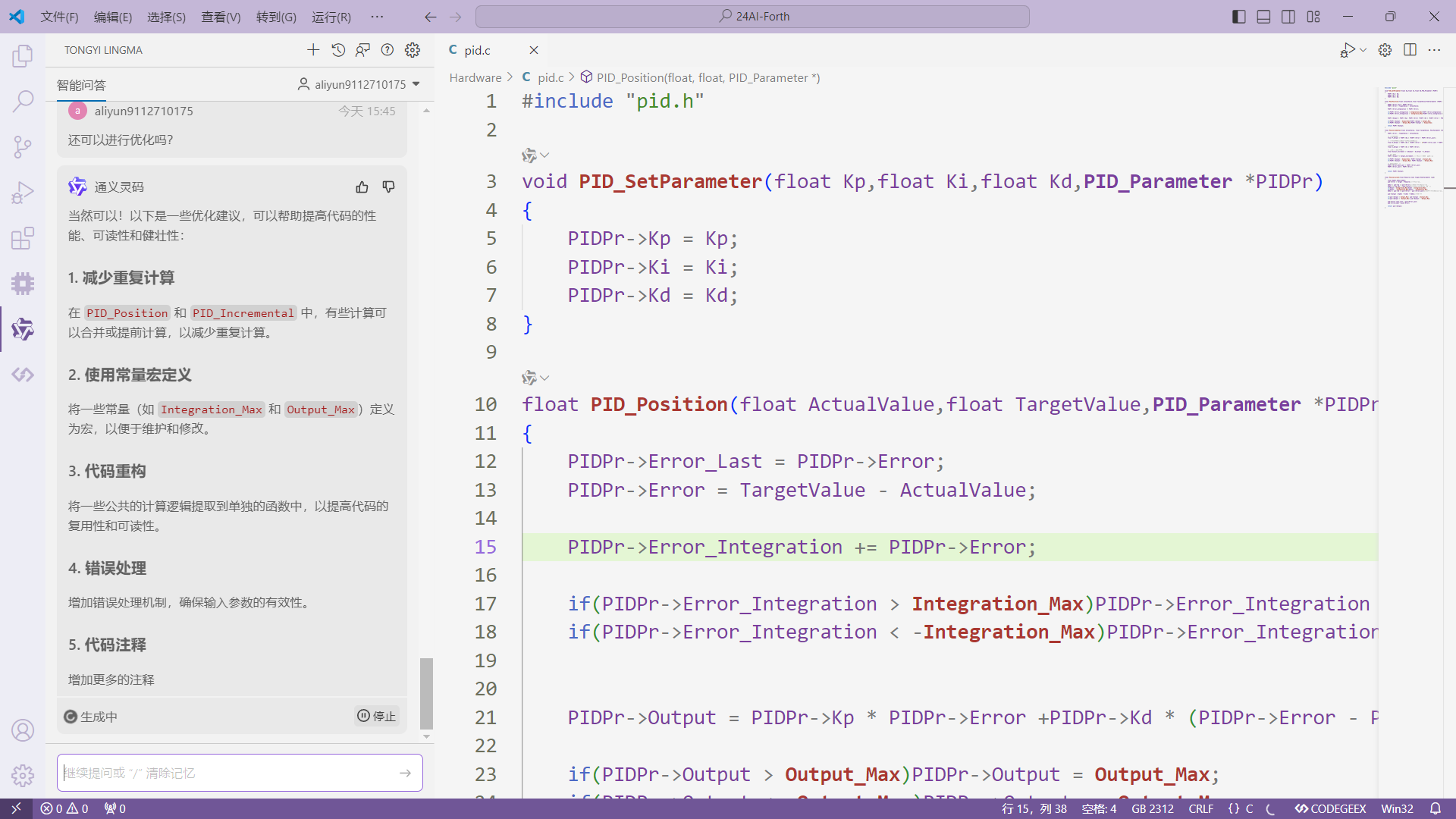Open the 选择(S) menu
1456x819 pixels.
click(166, 17)
